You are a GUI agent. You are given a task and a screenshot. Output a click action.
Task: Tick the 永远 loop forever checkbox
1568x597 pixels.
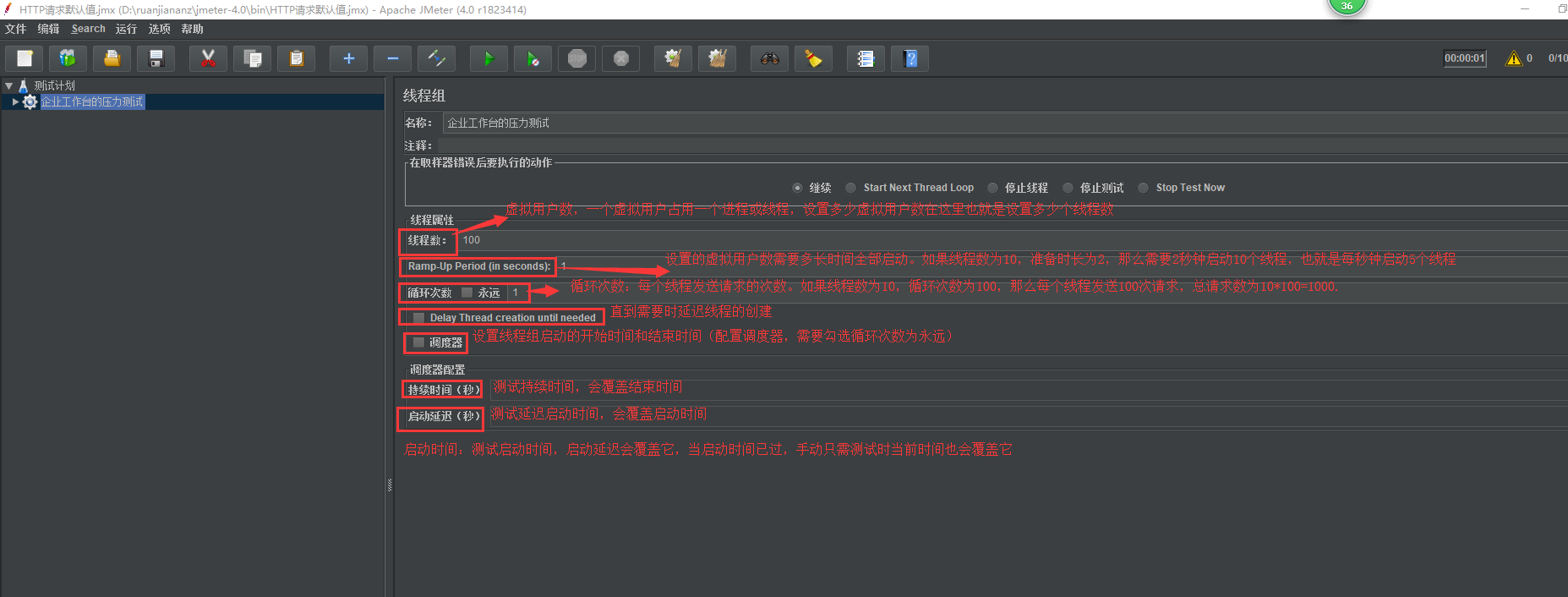pos(467,293)
